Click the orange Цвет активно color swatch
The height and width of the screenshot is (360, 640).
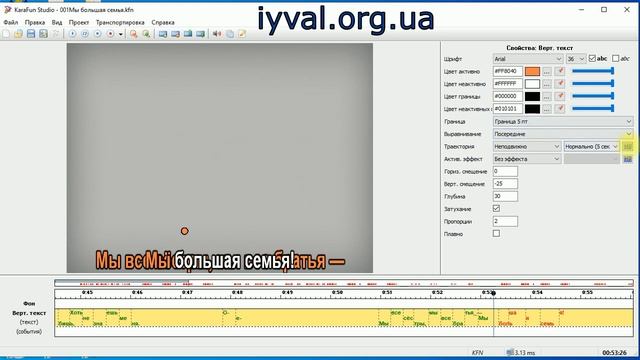(x=532, y=71)
